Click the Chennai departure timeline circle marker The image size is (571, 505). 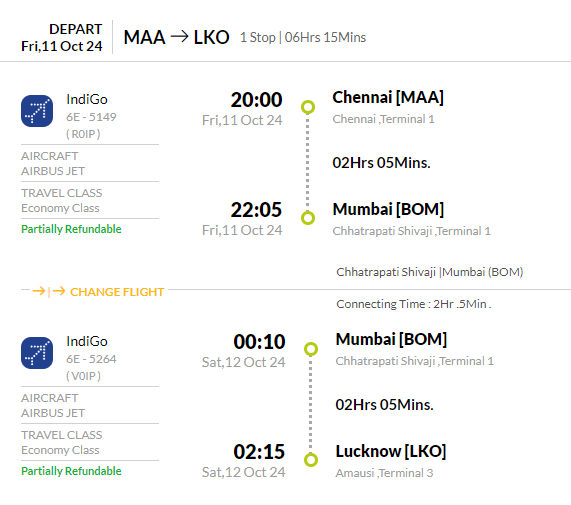tap(308, 107)
